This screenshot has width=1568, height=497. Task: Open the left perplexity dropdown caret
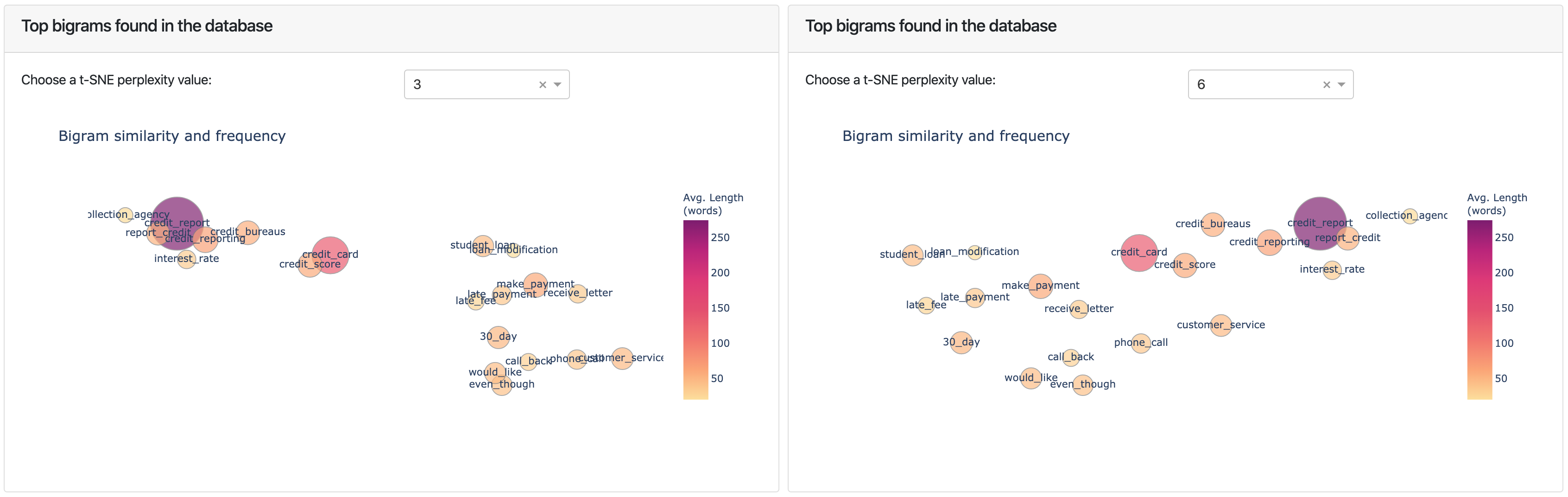pyautogui.click(x=558, y=85)
